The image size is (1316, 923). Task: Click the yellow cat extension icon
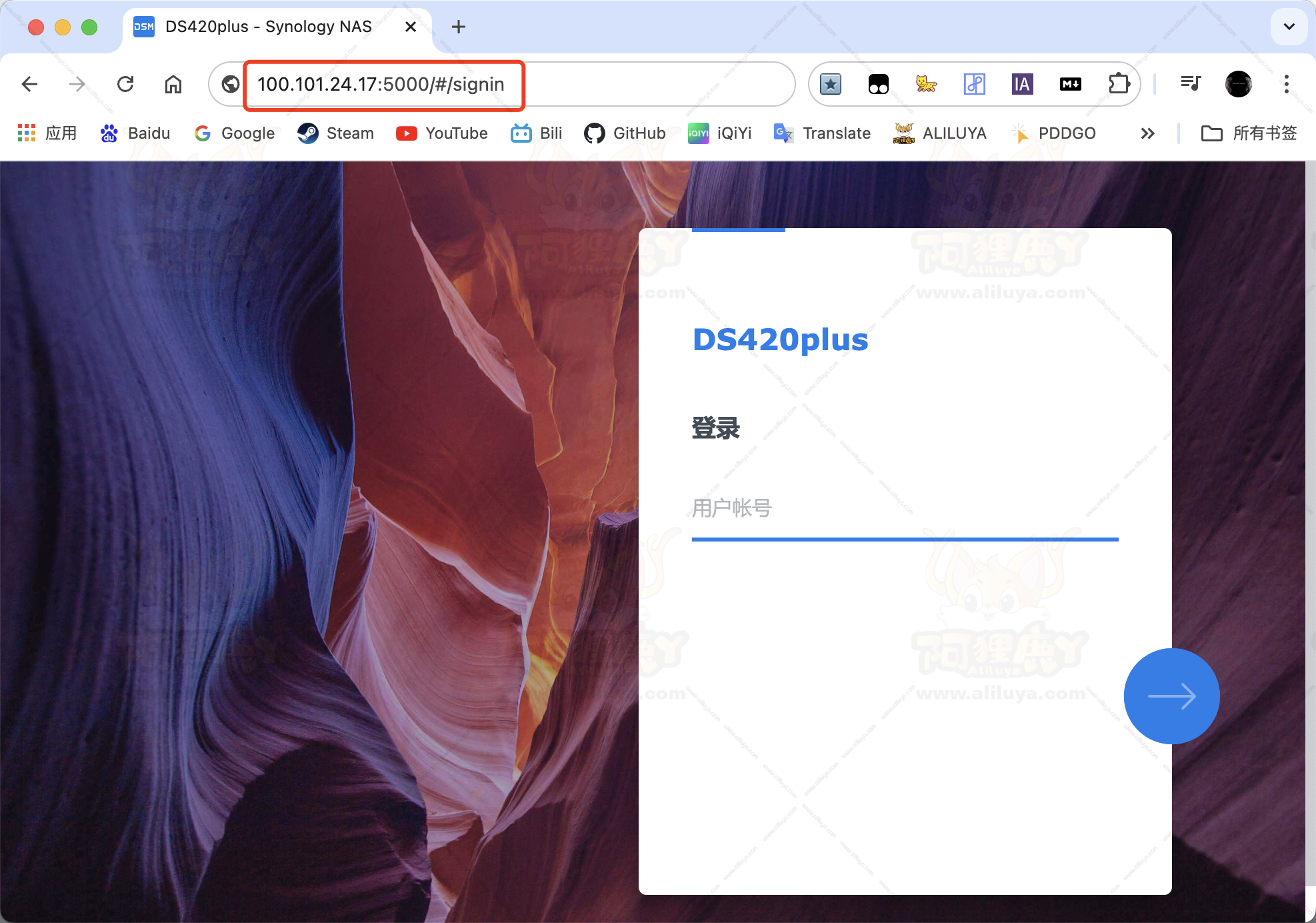[927, 84]
